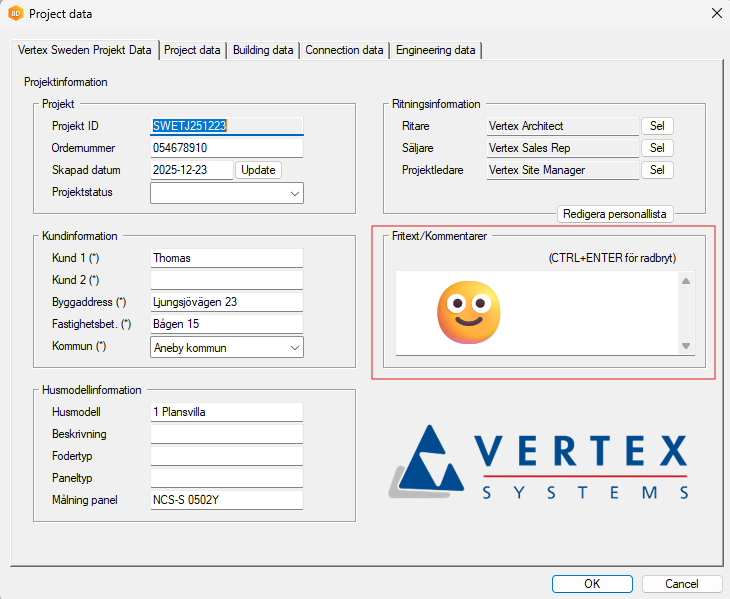Click the Byggaddress input field
The height and width of the screenshot is (599, 730).
pyautogui.click(x=226, y=302)
